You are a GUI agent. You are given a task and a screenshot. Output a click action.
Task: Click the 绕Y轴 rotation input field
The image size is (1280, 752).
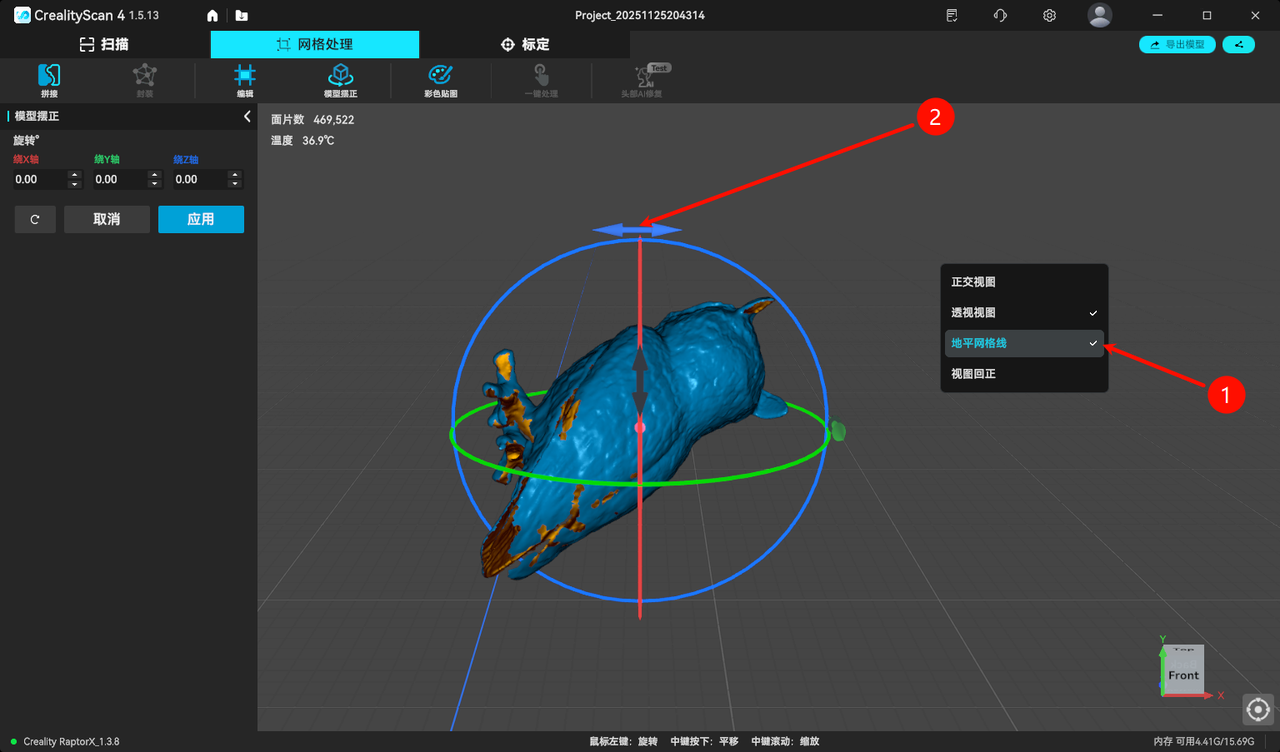(118, 180)
